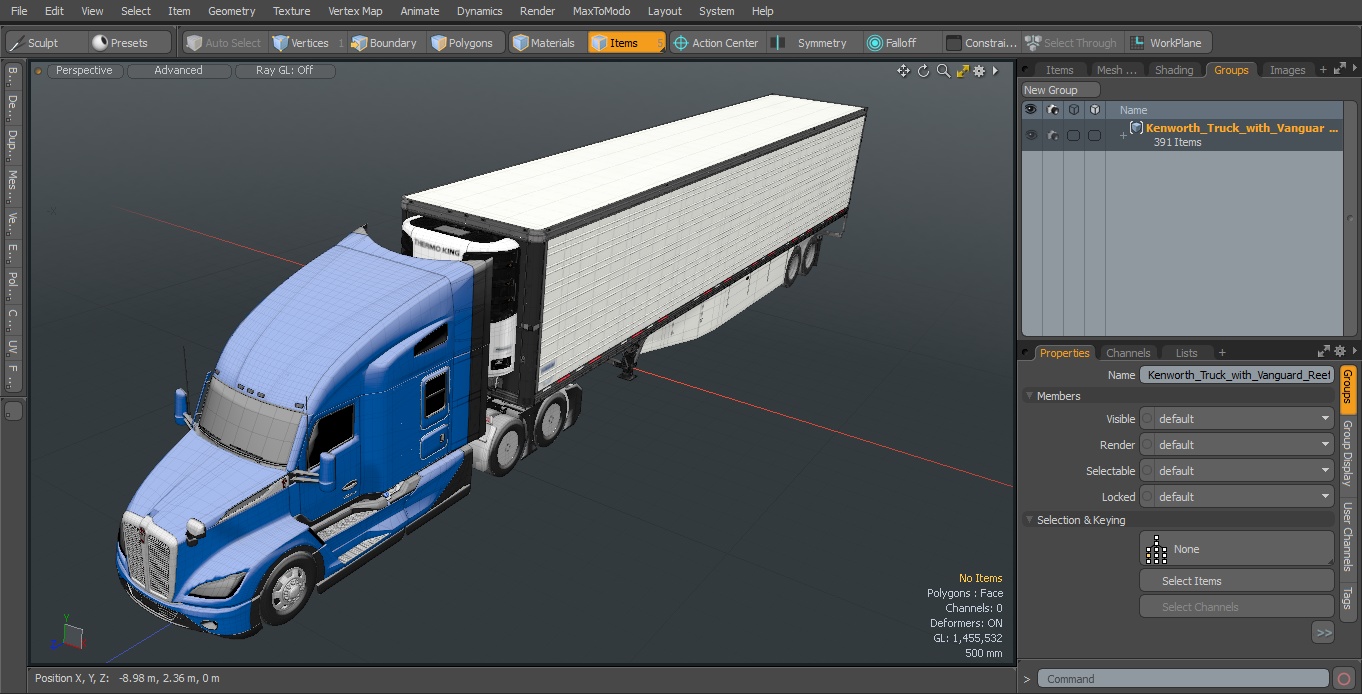Maximize the viewport with the expand arrows icon

click(963, 71)
